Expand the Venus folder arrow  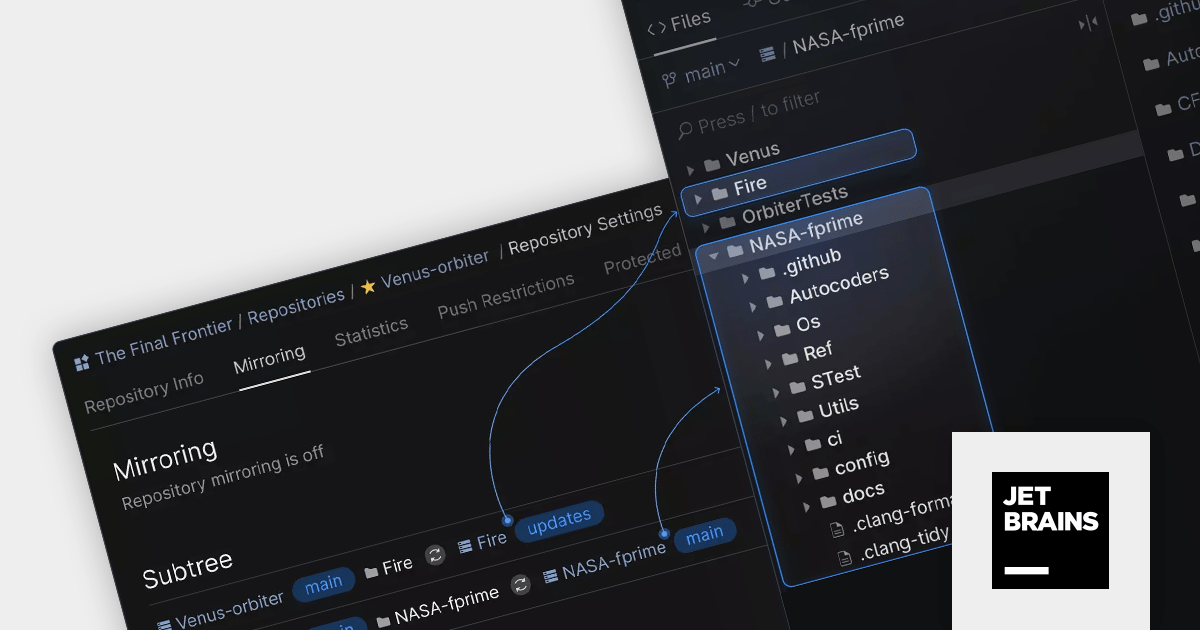click(690, 171)
